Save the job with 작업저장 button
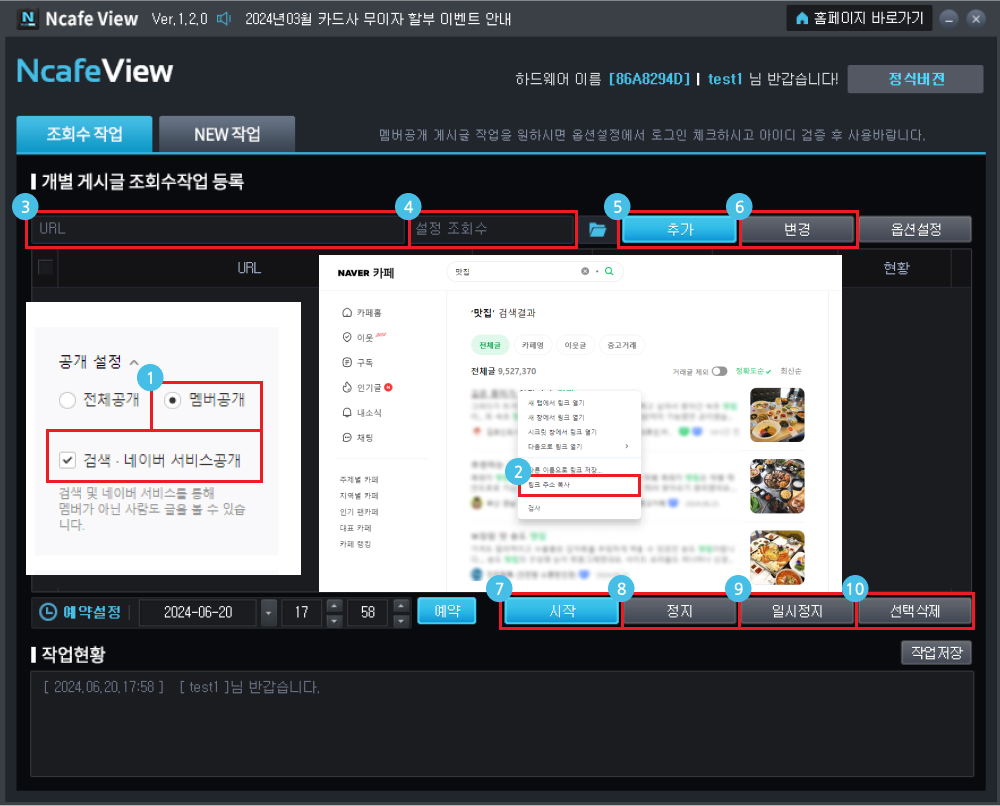Screen dimensions: 1000x806 [936, 652]
